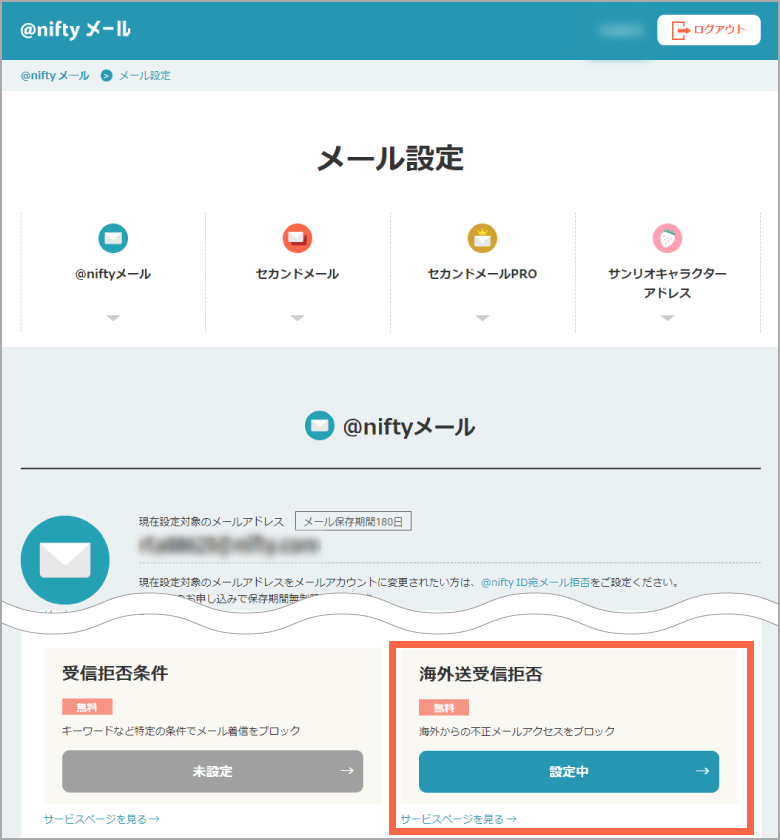Expand the セカンドメールPRO section arrow
The width and height of the screenshot is (780, 840).
pos(482,318)
